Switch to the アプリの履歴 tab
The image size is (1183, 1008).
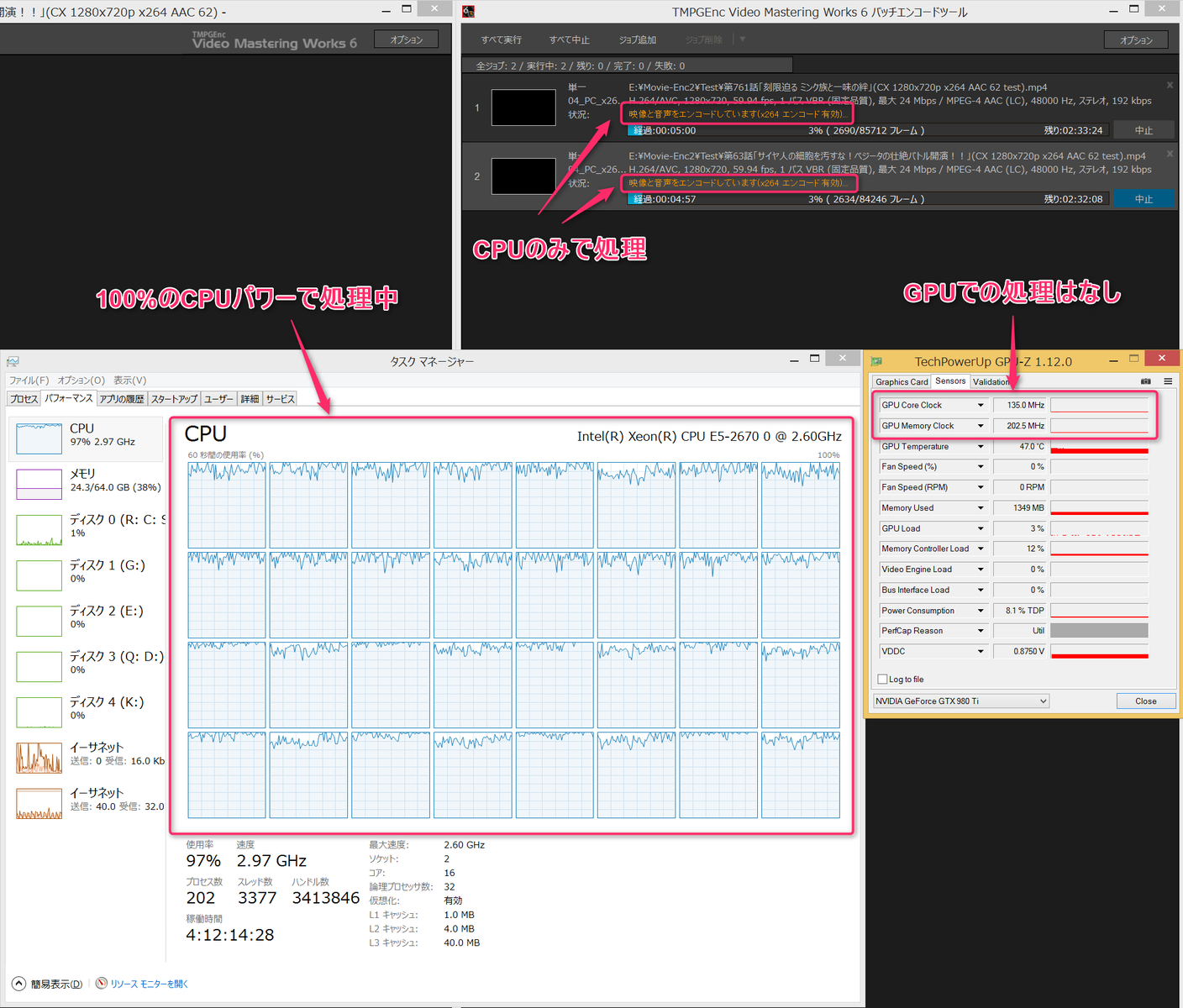(x=122, y=399)
